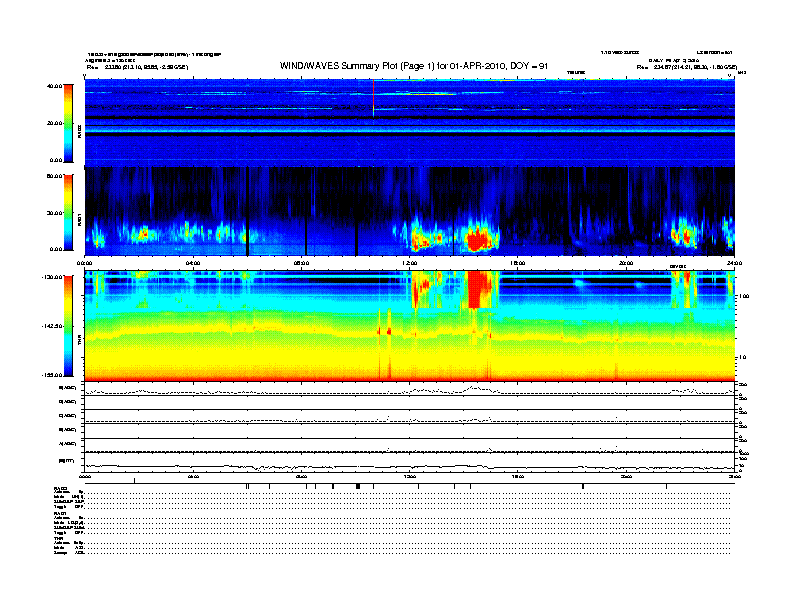Select the 30.00 label on RAD1 color scale
The image size is (792, 612).
pyautogui.click(x=54, y=213)
